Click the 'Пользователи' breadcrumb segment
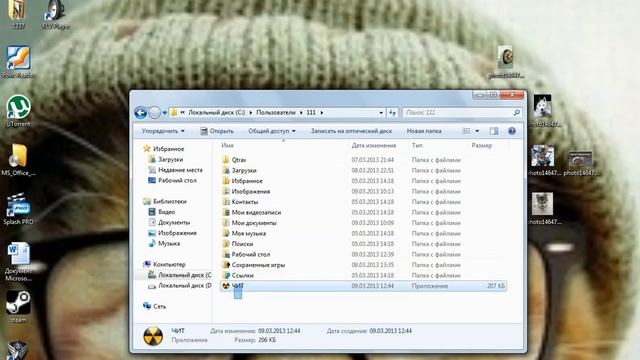The width and height of the screenshot is (640, 360). [x=276, y=112]
